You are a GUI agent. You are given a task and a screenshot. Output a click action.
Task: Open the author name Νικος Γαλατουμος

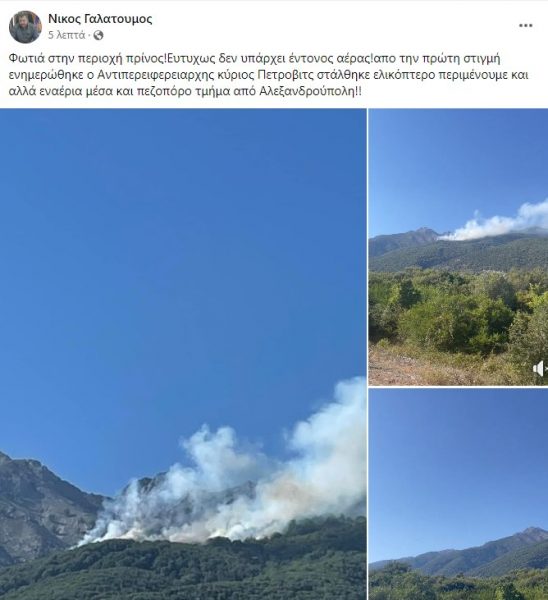(x=100, y=18)
